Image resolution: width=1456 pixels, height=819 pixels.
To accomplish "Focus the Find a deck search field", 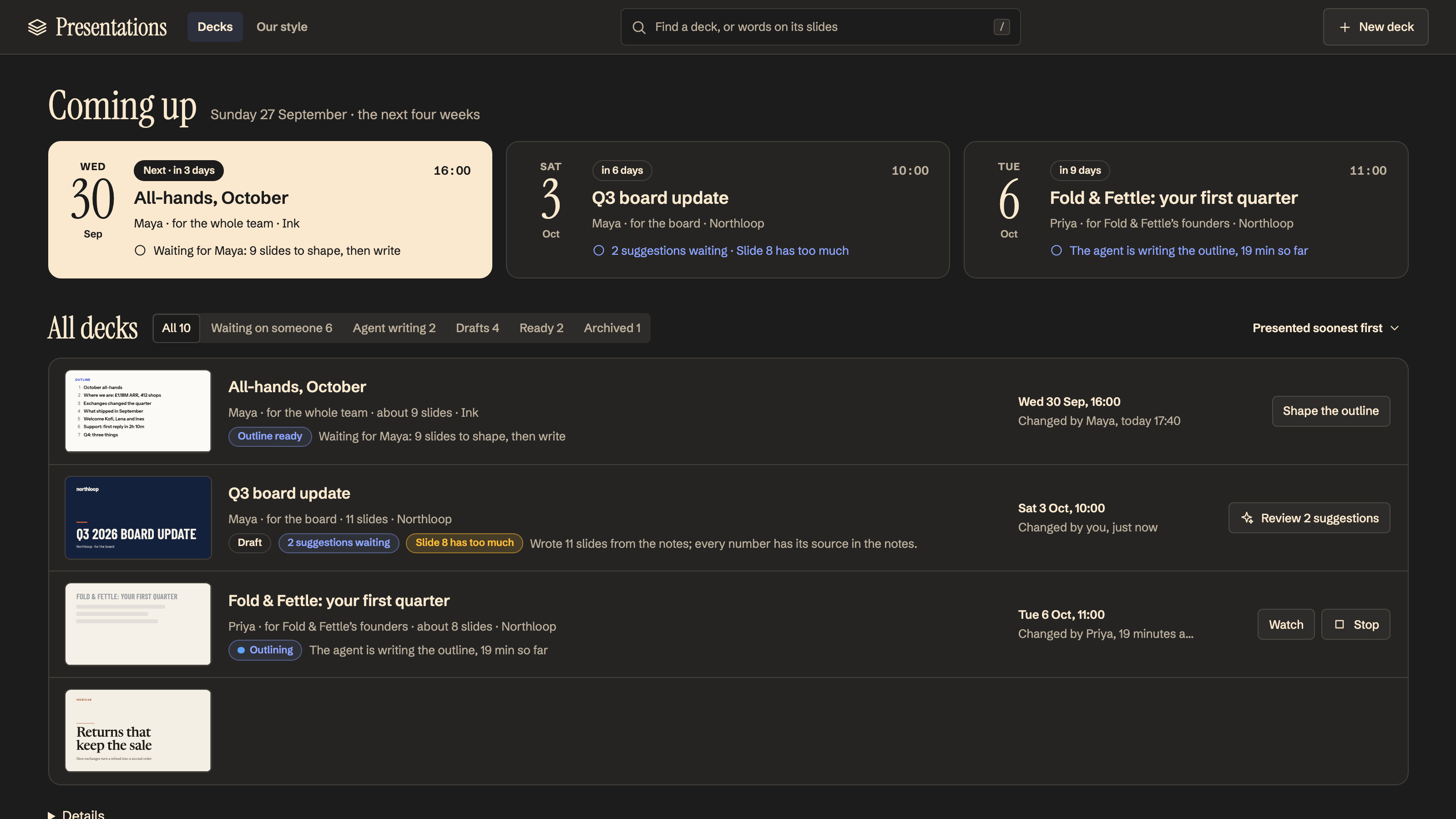I will 820,27.
